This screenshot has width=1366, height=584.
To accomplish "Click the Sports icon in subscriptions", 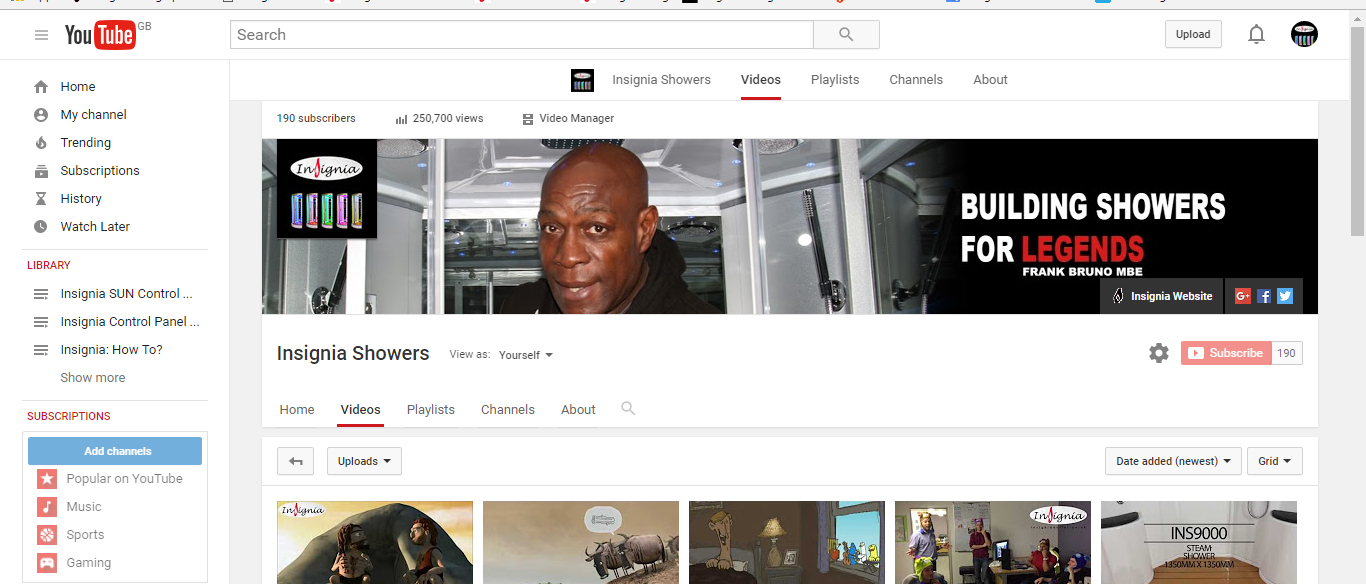I will (x=47, y=535).
